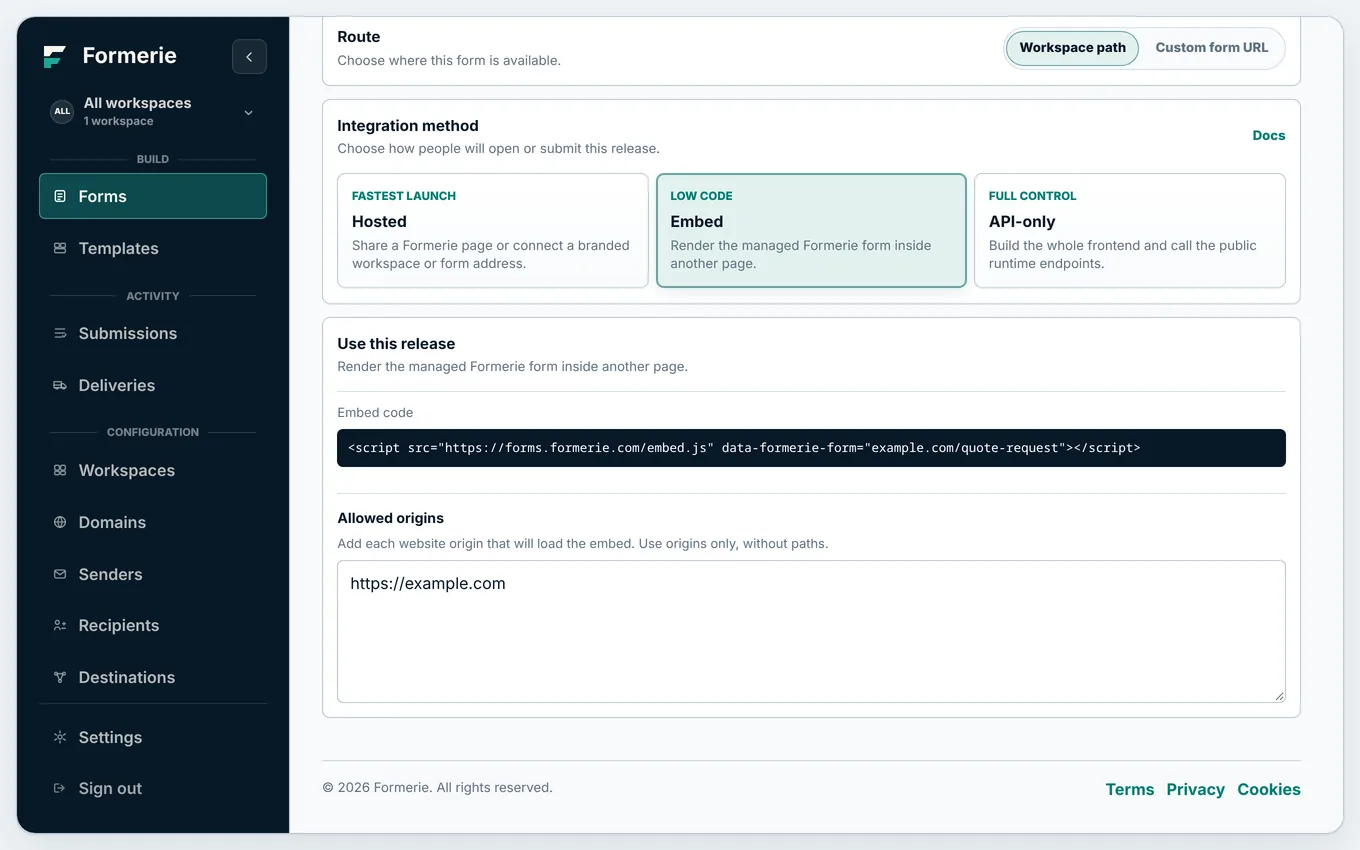The height and width of the screenshot is (850, 1360).
Task: Open Forms in the sidebar
Action: 153,196
